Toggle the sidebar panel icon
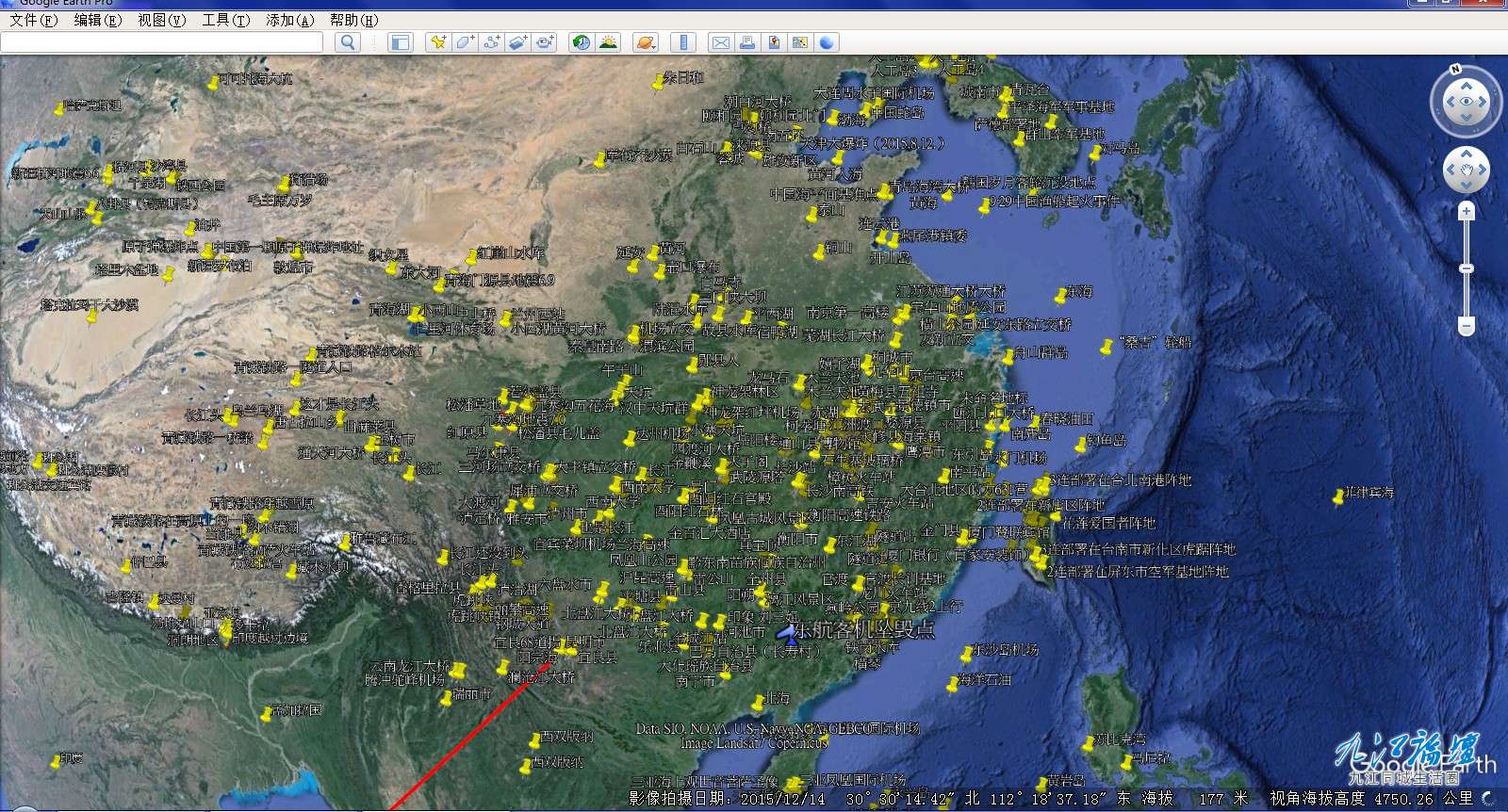The image size is (1508, 812). click(401, 42)
